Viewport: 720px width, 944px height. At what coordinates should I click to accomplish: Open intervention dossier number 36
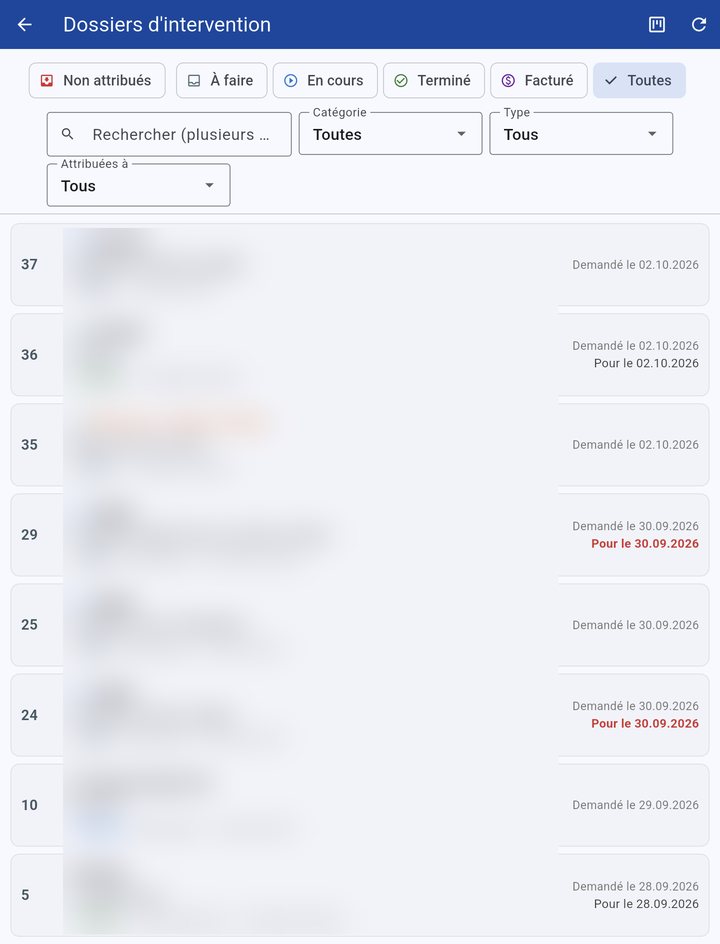[360, 355]
